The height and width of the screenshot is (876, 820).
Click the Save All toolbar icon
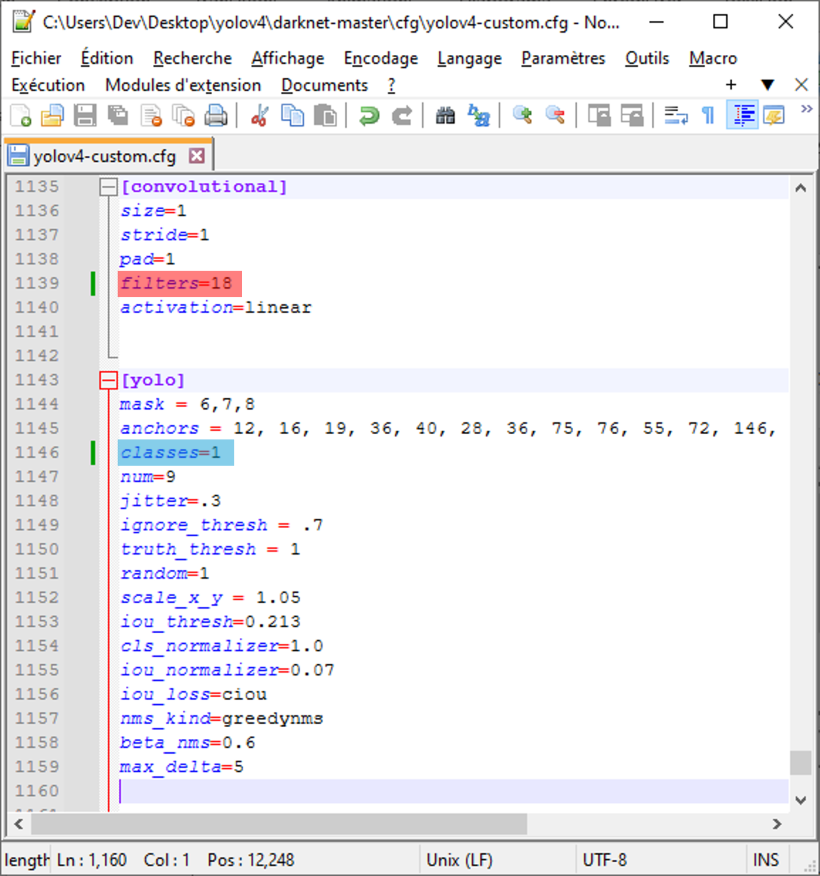tap(118, 116)
